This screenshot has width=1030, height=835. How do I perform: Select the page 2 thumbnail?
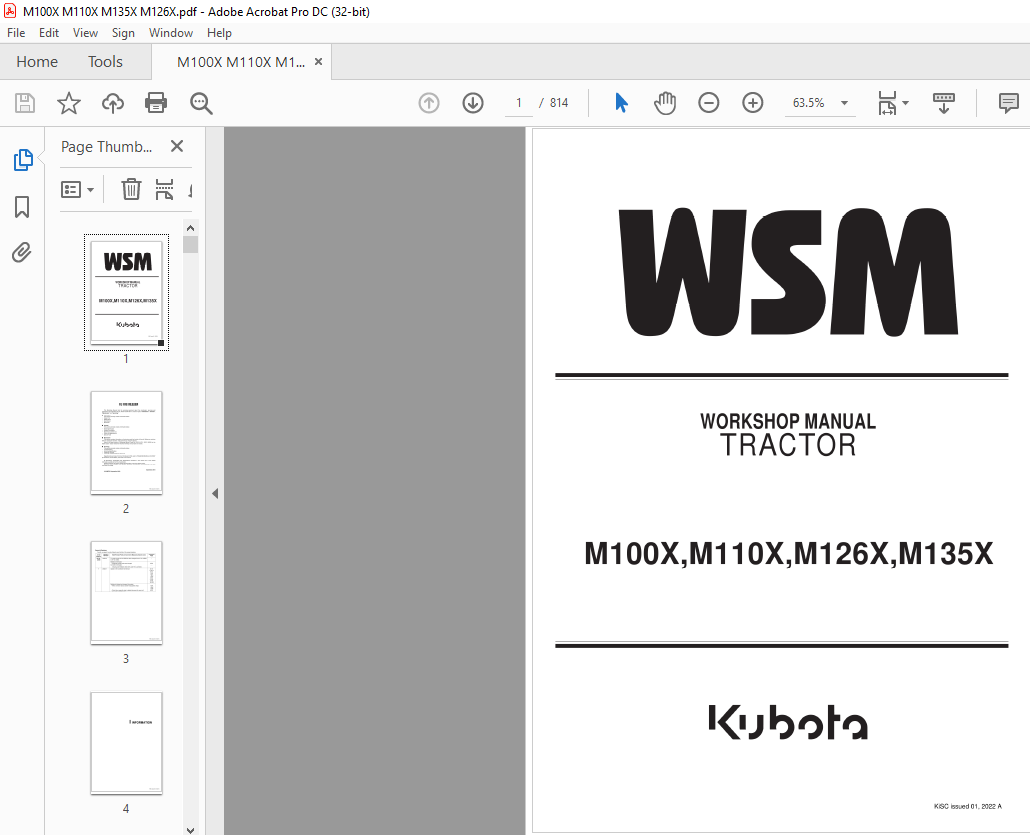[x=126, y=442]
